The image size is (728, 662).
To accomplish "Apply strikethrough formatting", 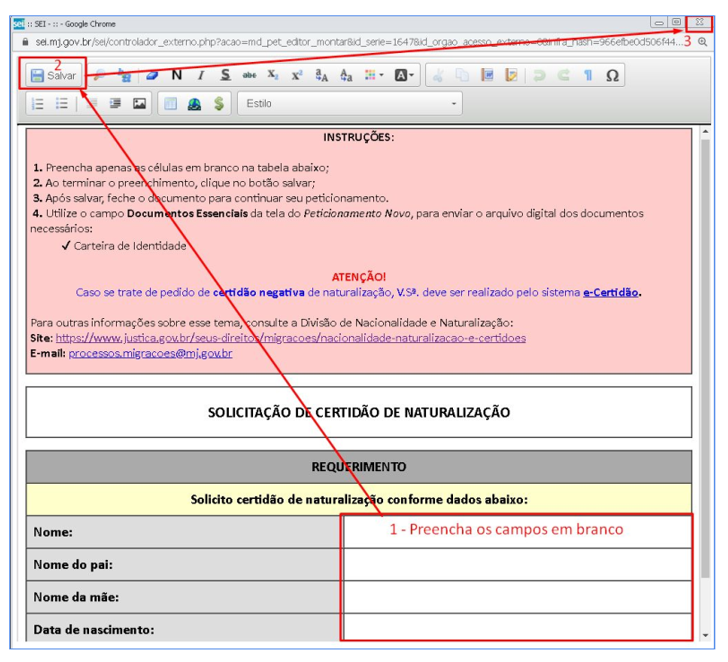I will click(x=250, y=75).
